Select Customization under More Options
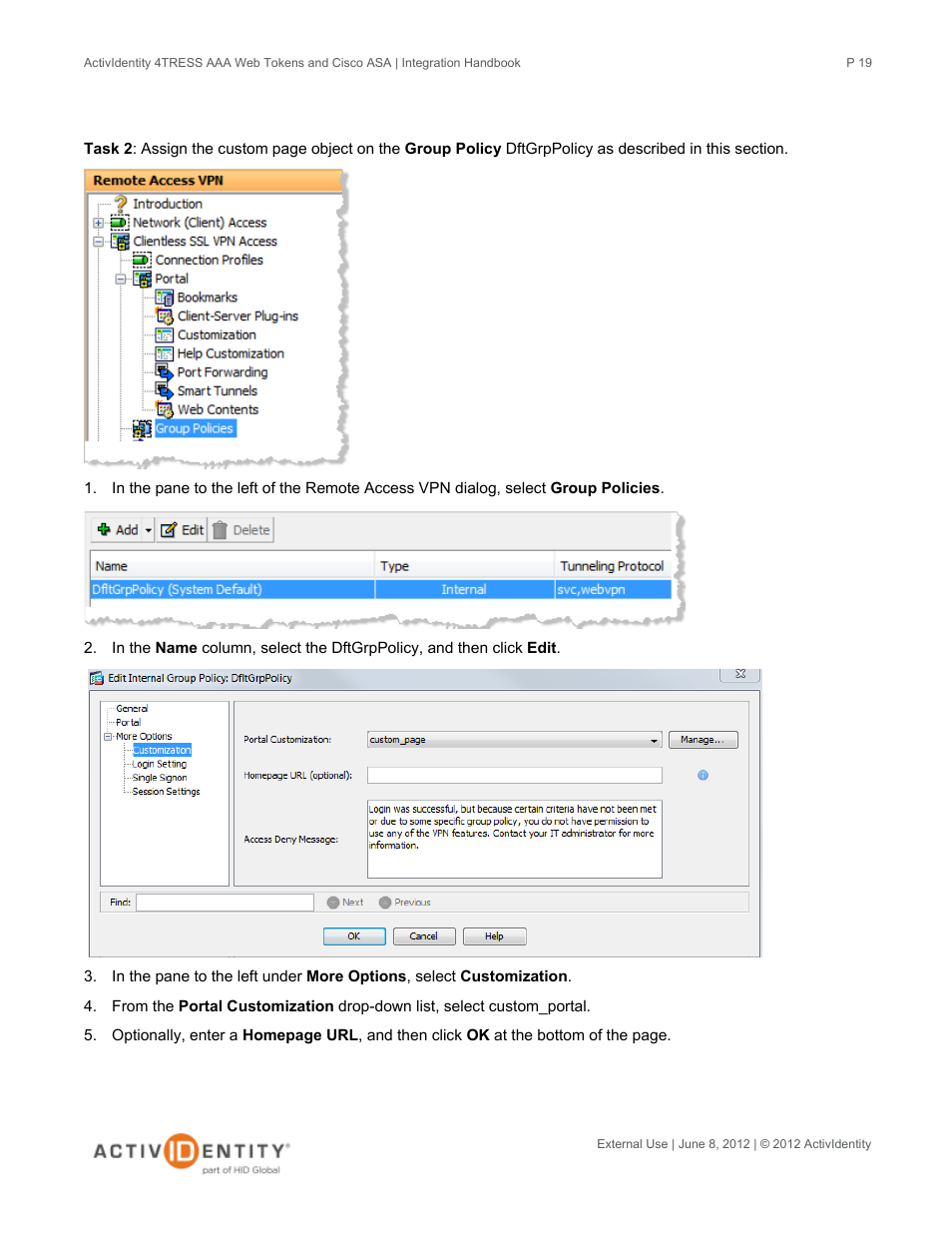952x1233 pixels. click(162, 750)
